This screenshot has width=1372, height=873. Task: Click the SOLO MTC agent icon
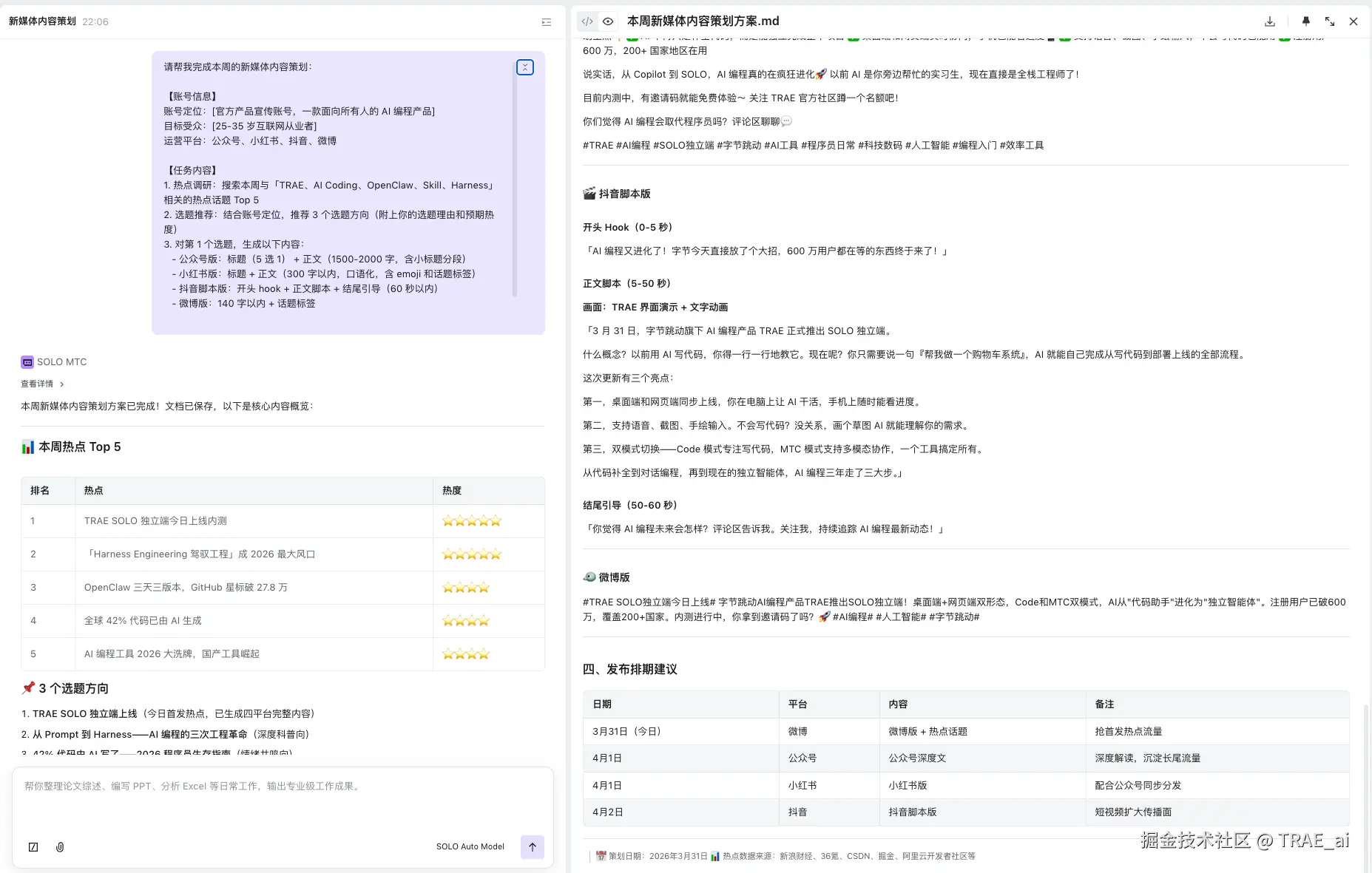click(27, 361)
